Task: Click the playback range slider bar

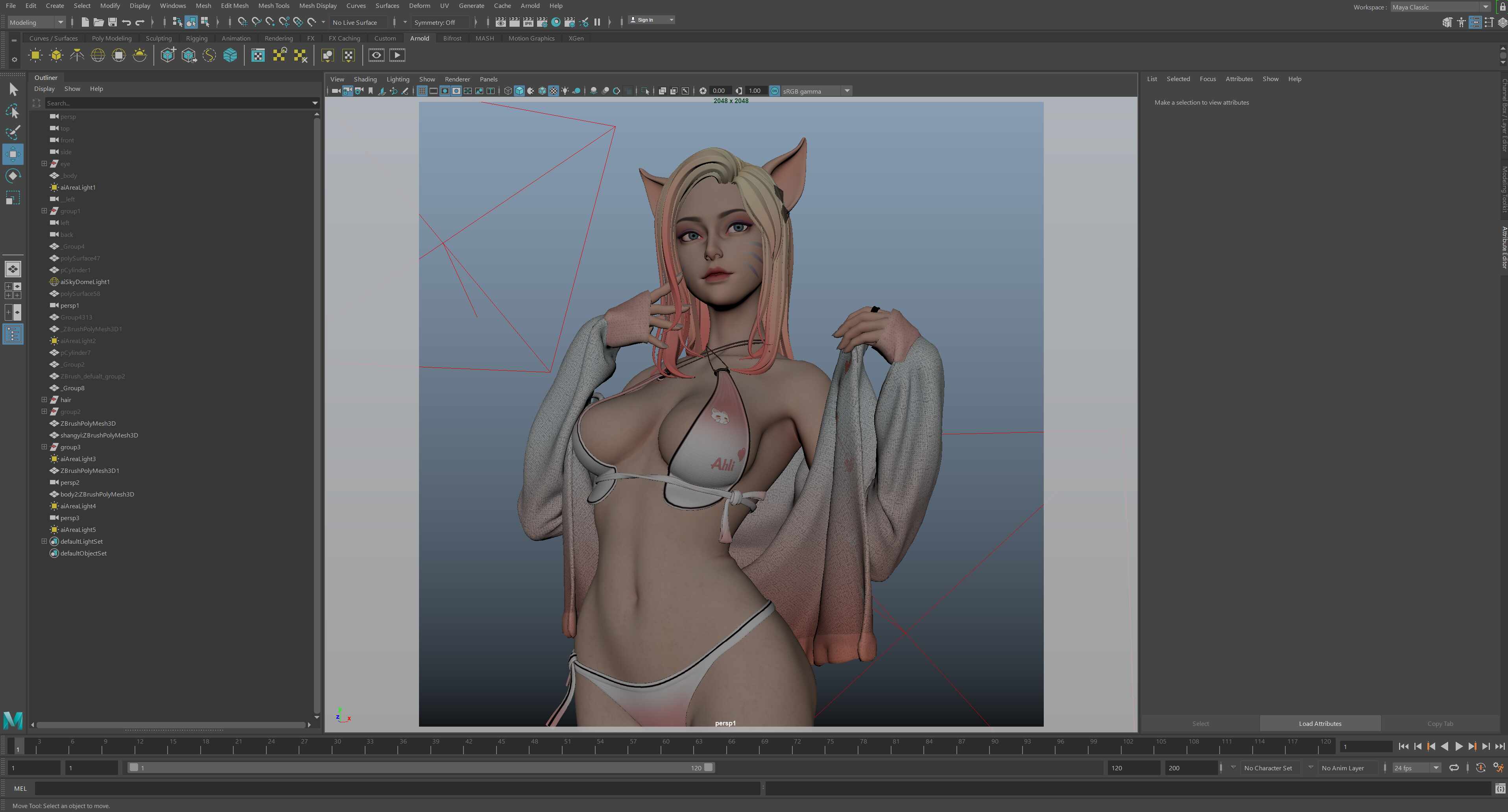Action: coord(421,768)
